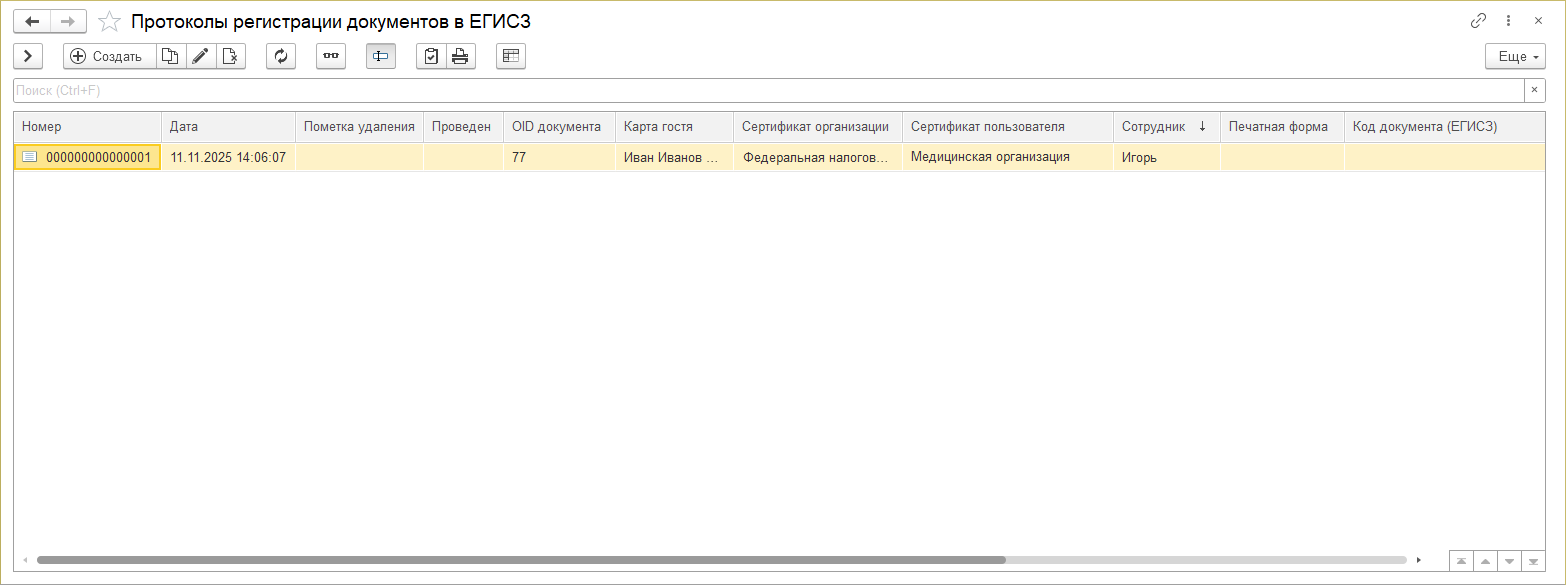Viewport: 1566px width, 585px height.
Task: Click the Код документа (ЕГИСЗ) header
Action: [x=1445, y=127]
